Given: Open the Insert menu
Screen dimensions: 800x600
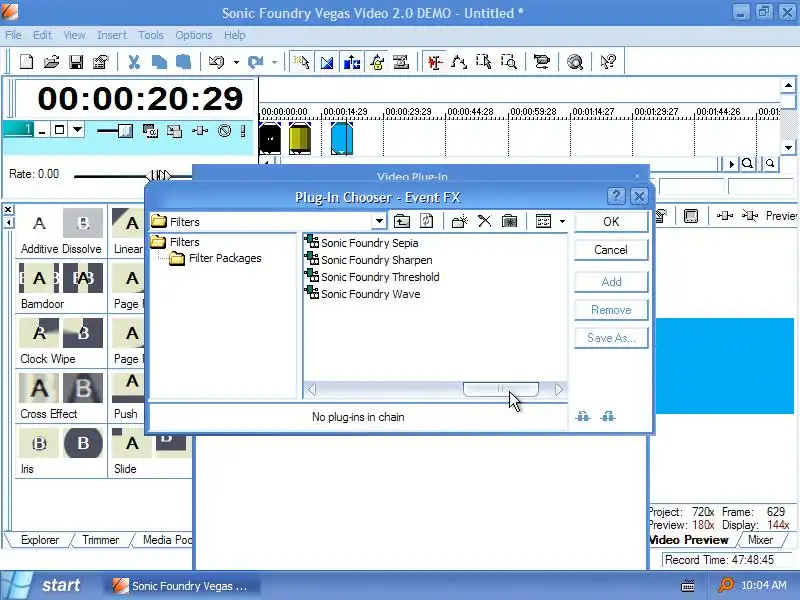Looking at the screenshot, I should 112,35.
